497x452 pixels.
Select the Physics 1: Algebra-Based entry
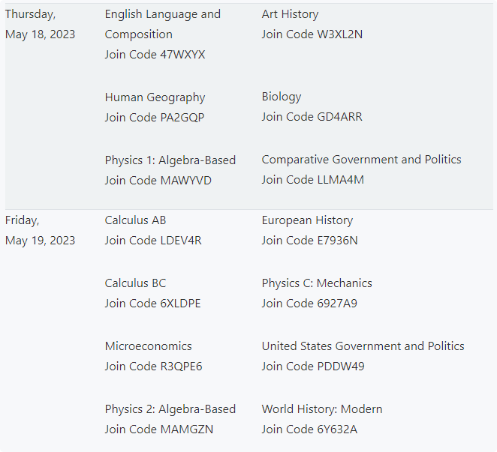170,160
